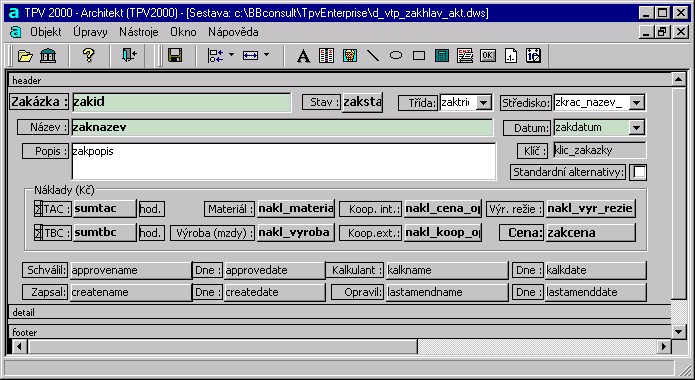Click the horizontal scrollbar right arrow
Screen dimensions: 695x380
click(x=664, y=346)
